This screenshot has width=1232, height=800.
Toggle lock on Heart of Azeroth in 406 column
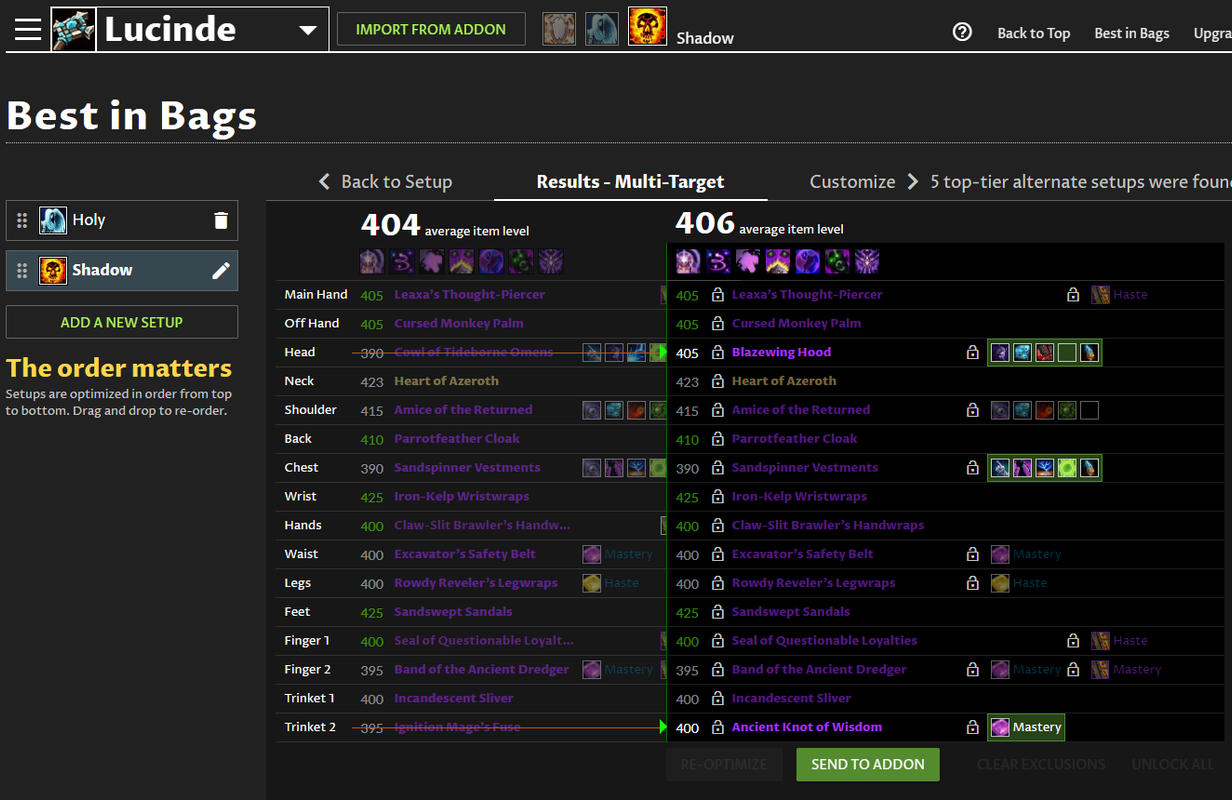[x=717, y=381]
